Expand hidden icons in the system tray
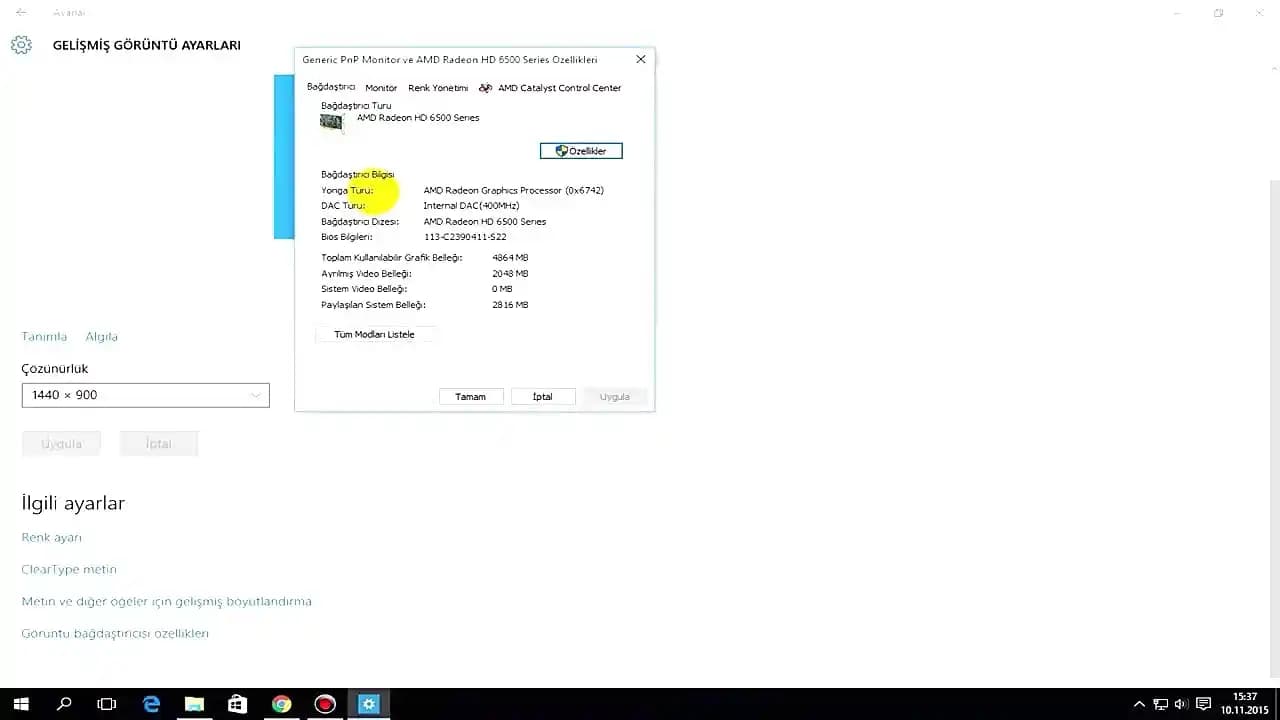Screen dimensions: 1280x720 (x=1140, y=703)
